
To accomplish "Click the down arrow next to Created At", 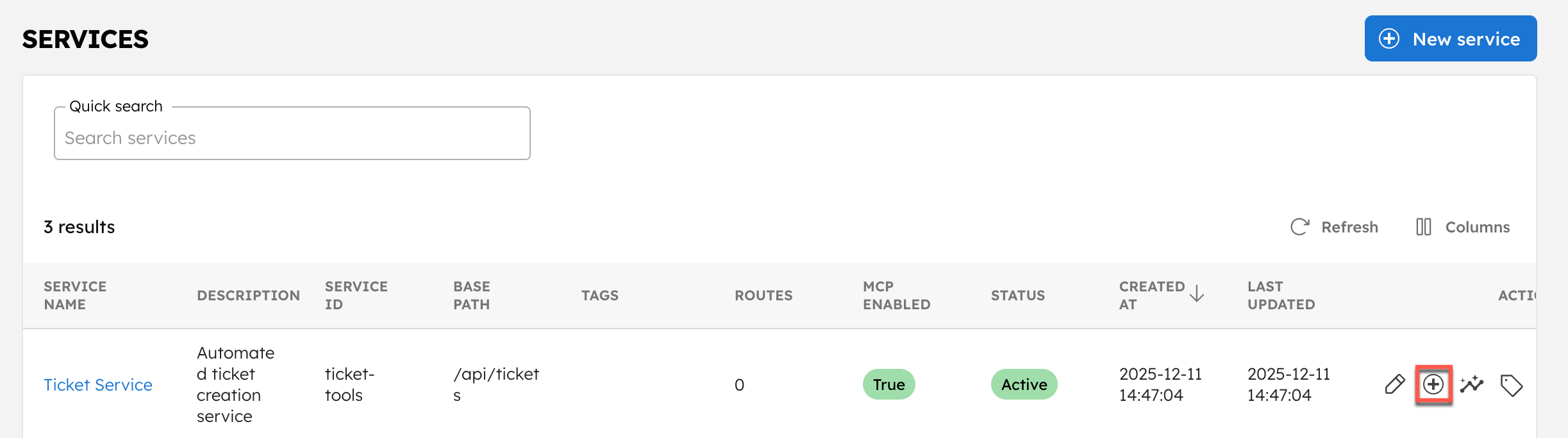I will tap(1197, 295).
